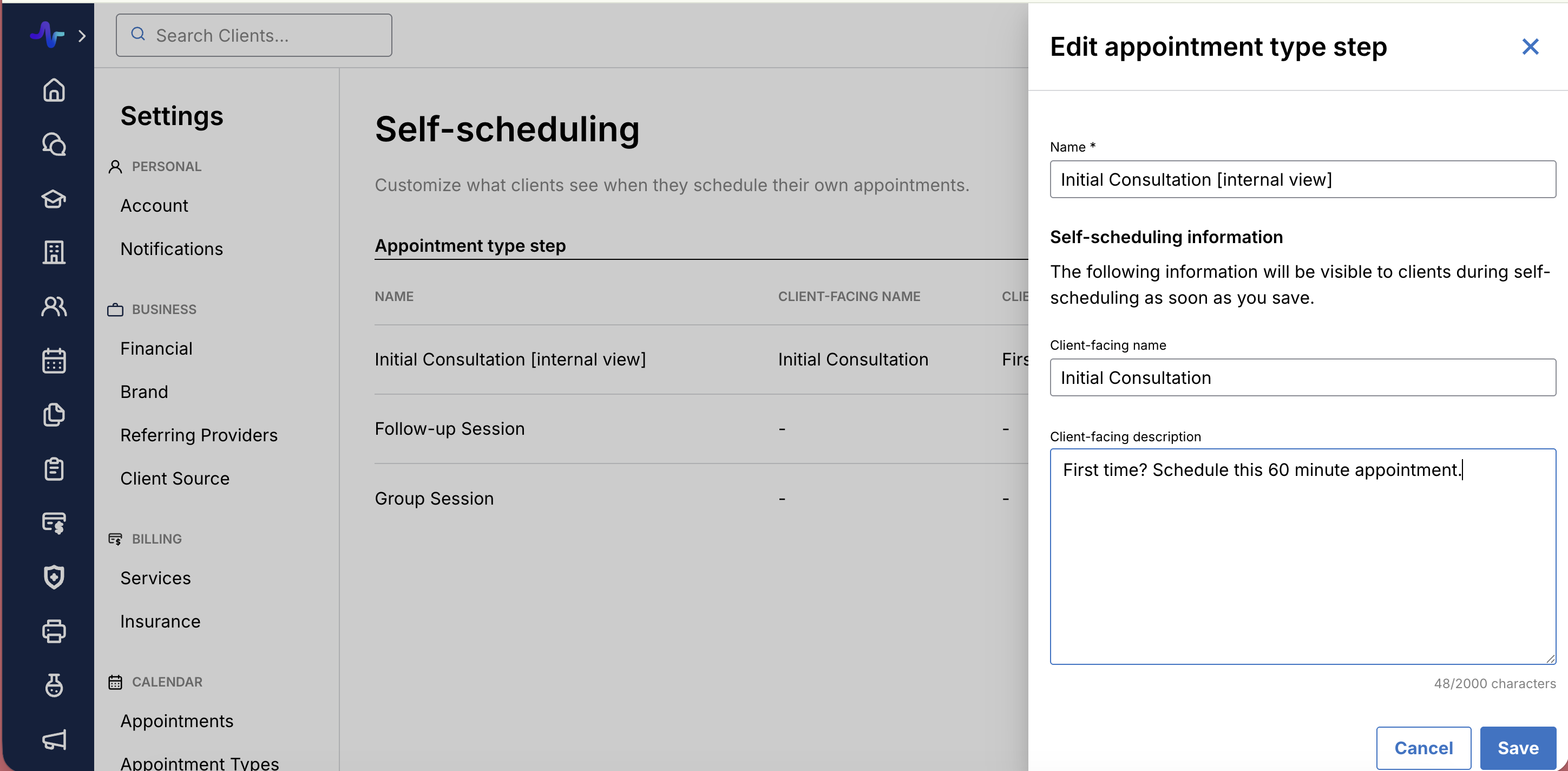Open the calendar icon in sidebar
The image size is (1568, 771).
tap(54, 361)
